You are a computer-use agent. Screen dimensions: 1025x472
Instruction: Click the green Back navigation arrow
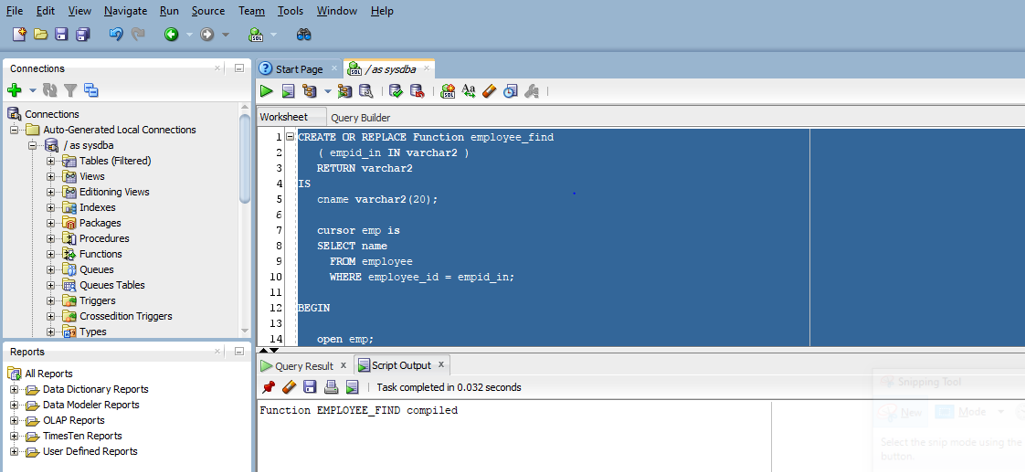point(171,34)
